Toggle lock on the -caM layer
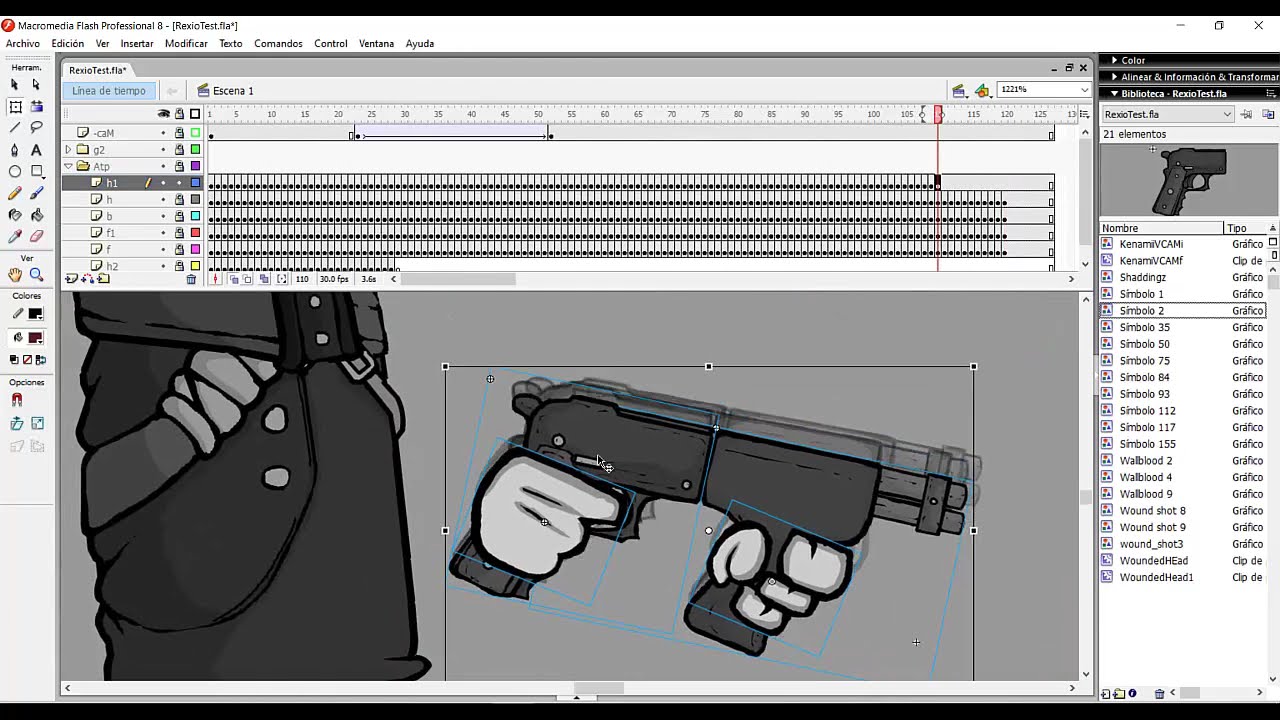 click(179, 133)
